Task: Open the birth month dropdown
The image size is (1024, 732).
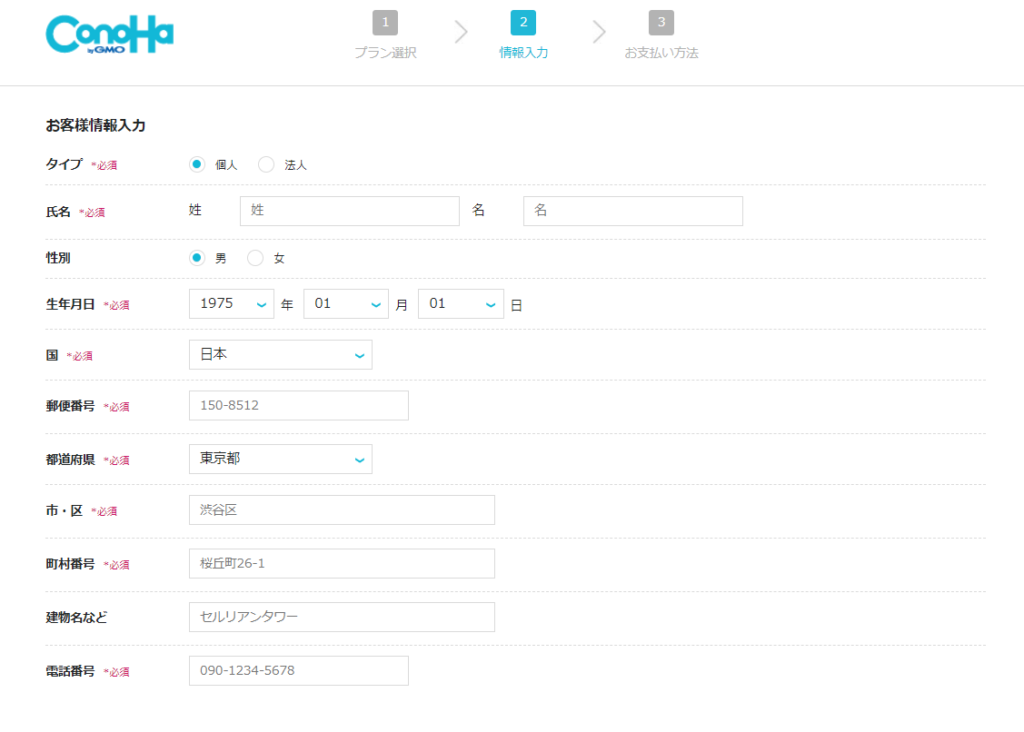Action: click(x=346, y=304)
